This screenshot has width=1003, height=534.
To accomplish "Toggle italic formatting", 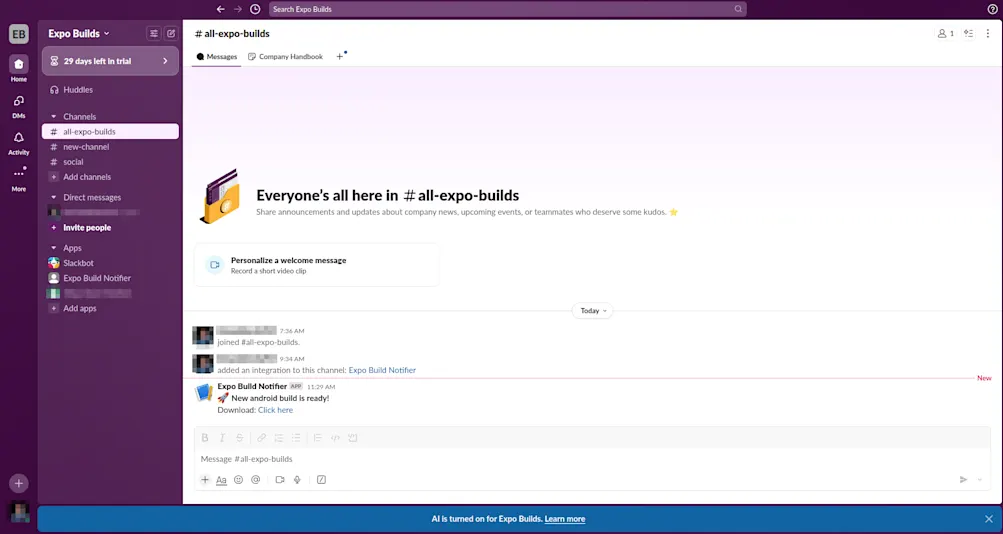I will 222,438.
